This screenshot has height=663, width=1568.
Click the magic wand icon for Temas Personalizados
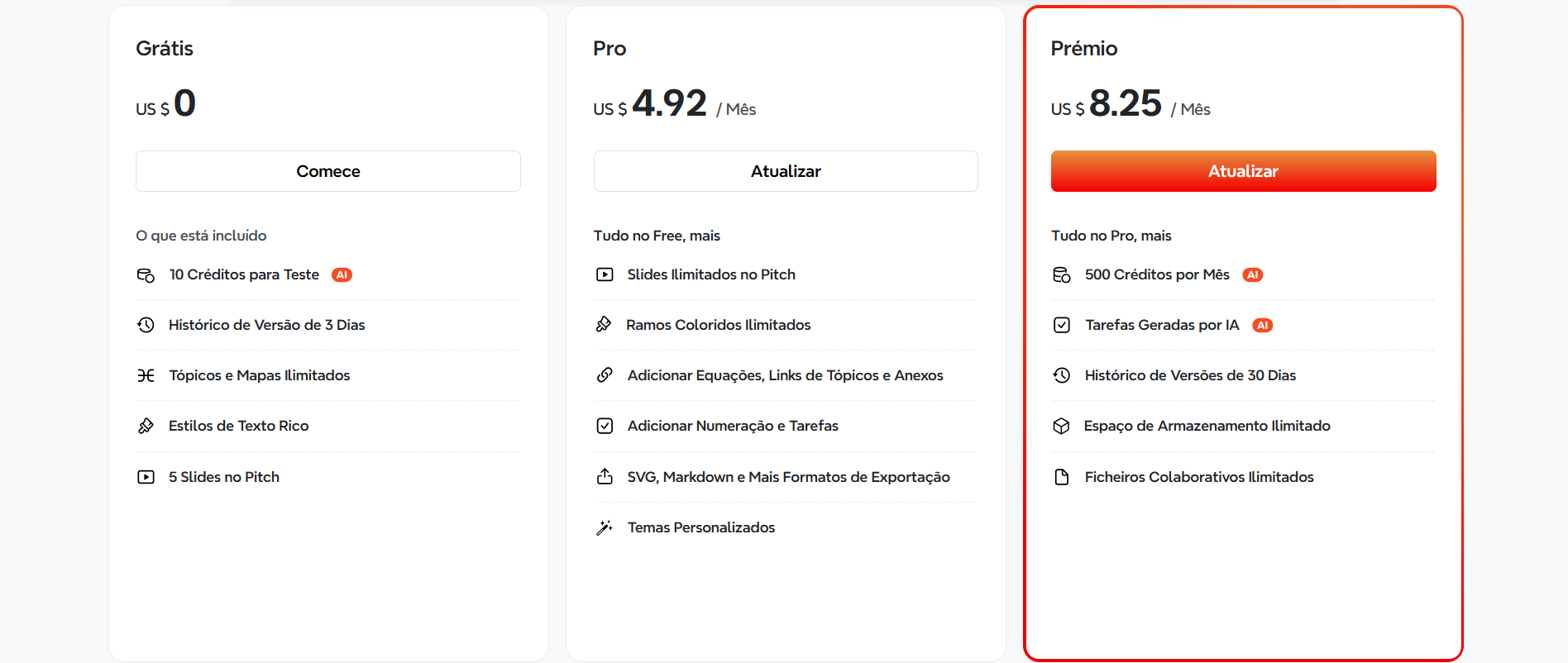click(x=605, y=527)
